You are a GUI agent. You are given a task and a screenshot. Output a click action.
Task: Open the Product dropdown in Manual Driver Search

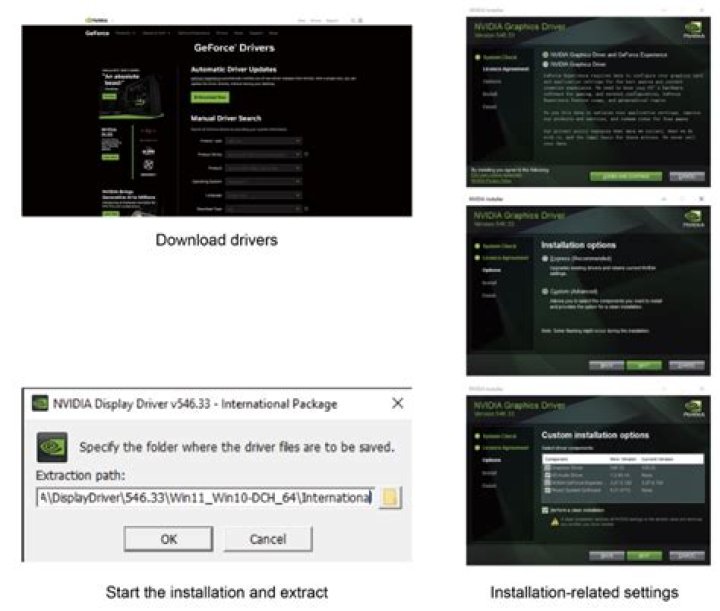264,168
